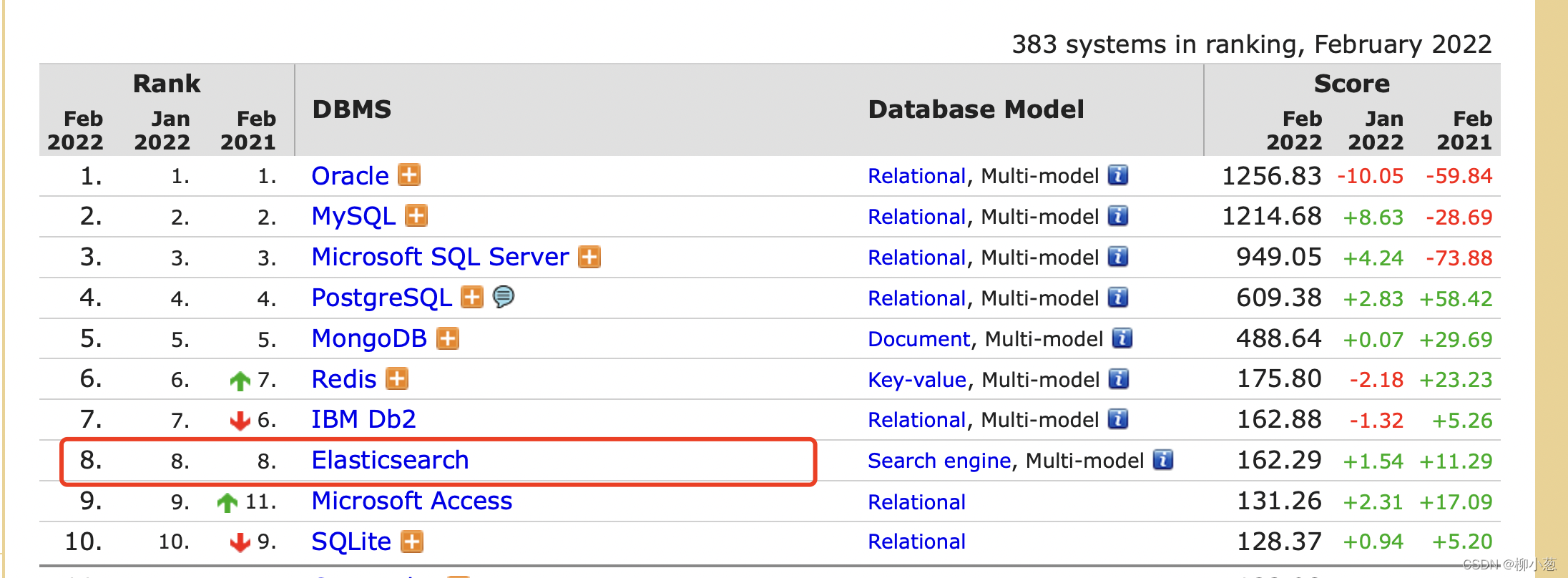Screen dimensions: 1568x578
Task: Expand the plus icon beside Microsoft SQL Server
Action: click(x=589, y=256)
